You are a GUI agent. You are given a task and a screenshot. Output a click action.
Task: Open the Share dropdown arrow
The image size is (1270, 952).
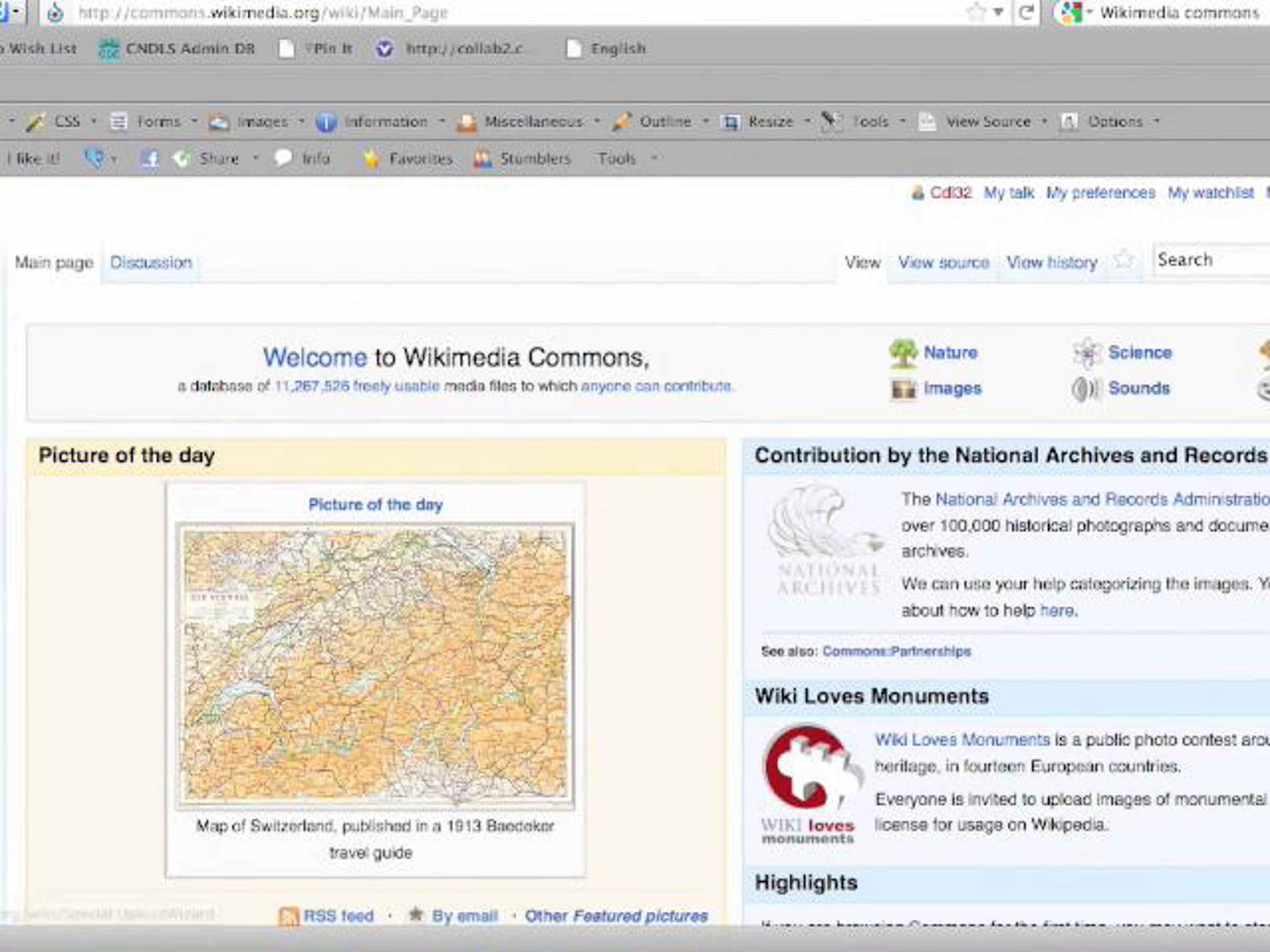click(x=256, y=158)
